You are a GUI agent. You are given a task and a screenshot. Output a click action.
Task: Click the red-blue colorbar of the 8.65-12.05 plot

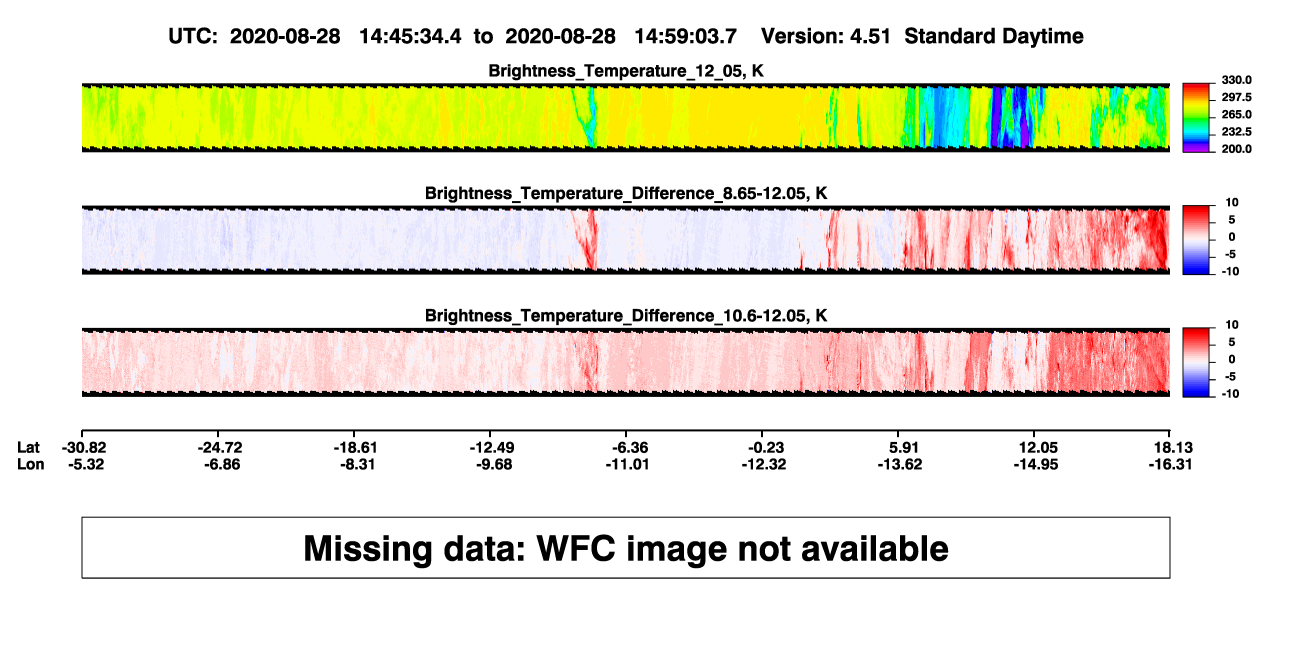tap(1196, 239)
